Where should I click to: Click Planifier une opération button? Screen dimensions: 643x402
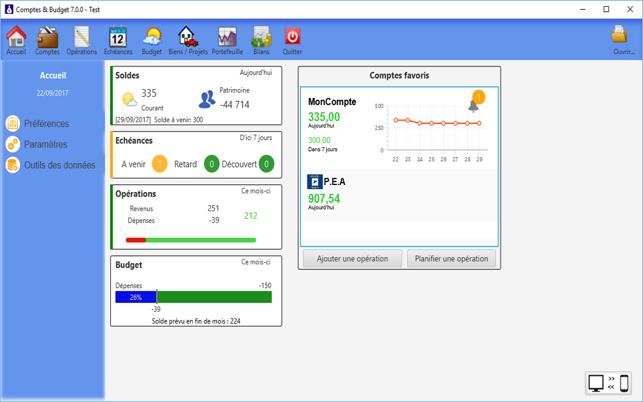point(451,259)
